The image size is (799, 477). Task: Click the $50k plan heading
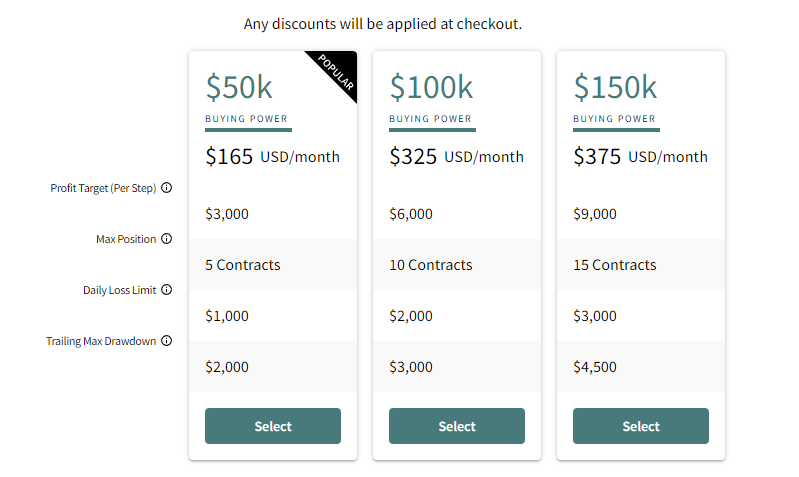click(239, 88)
